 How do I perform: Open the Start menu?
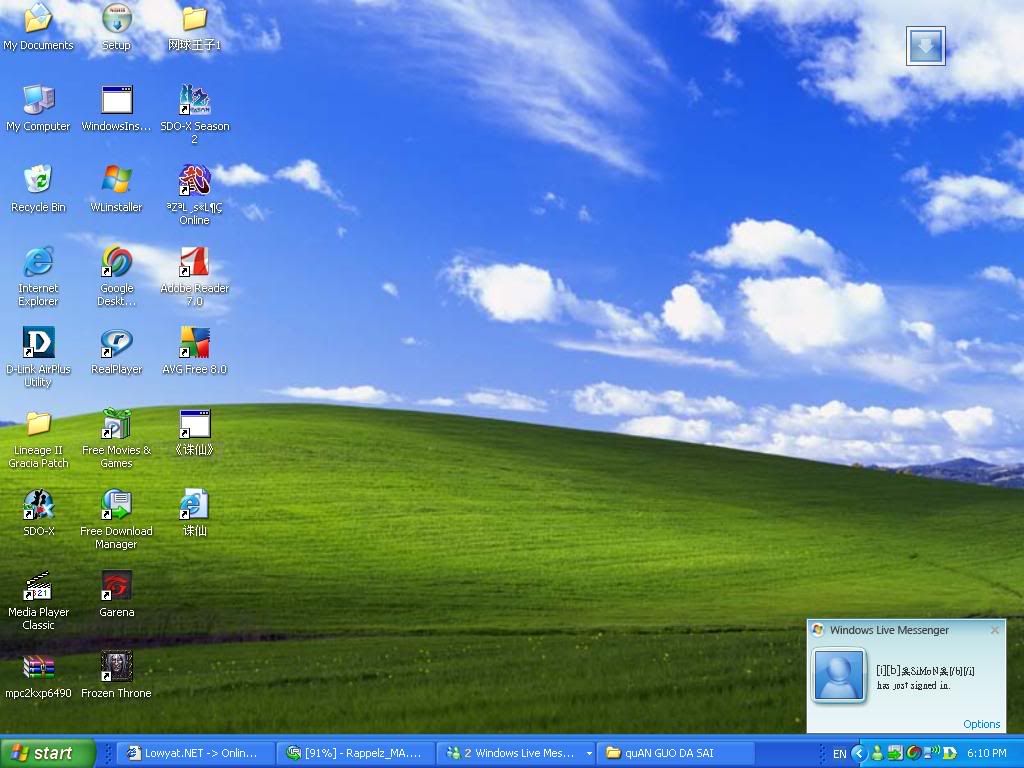point(47,752)
